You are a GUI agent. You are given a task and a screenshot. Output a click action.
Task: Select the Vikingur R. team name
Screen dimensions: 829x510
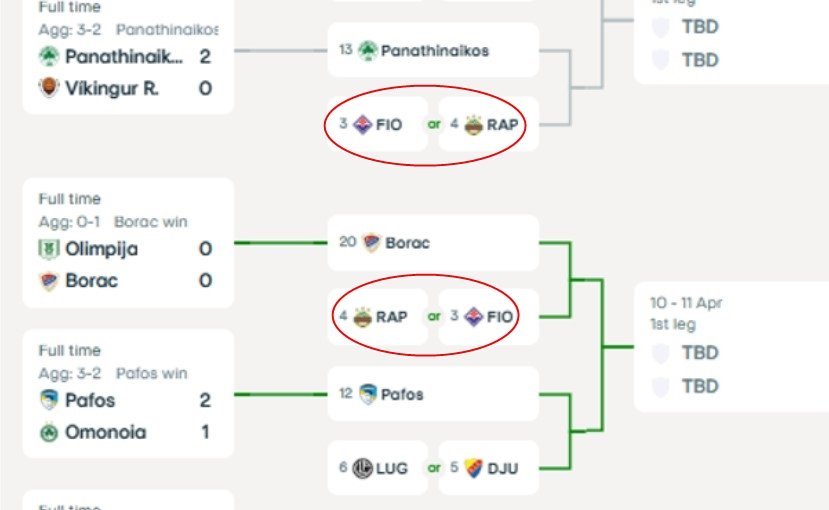click(x=112, y=88)
